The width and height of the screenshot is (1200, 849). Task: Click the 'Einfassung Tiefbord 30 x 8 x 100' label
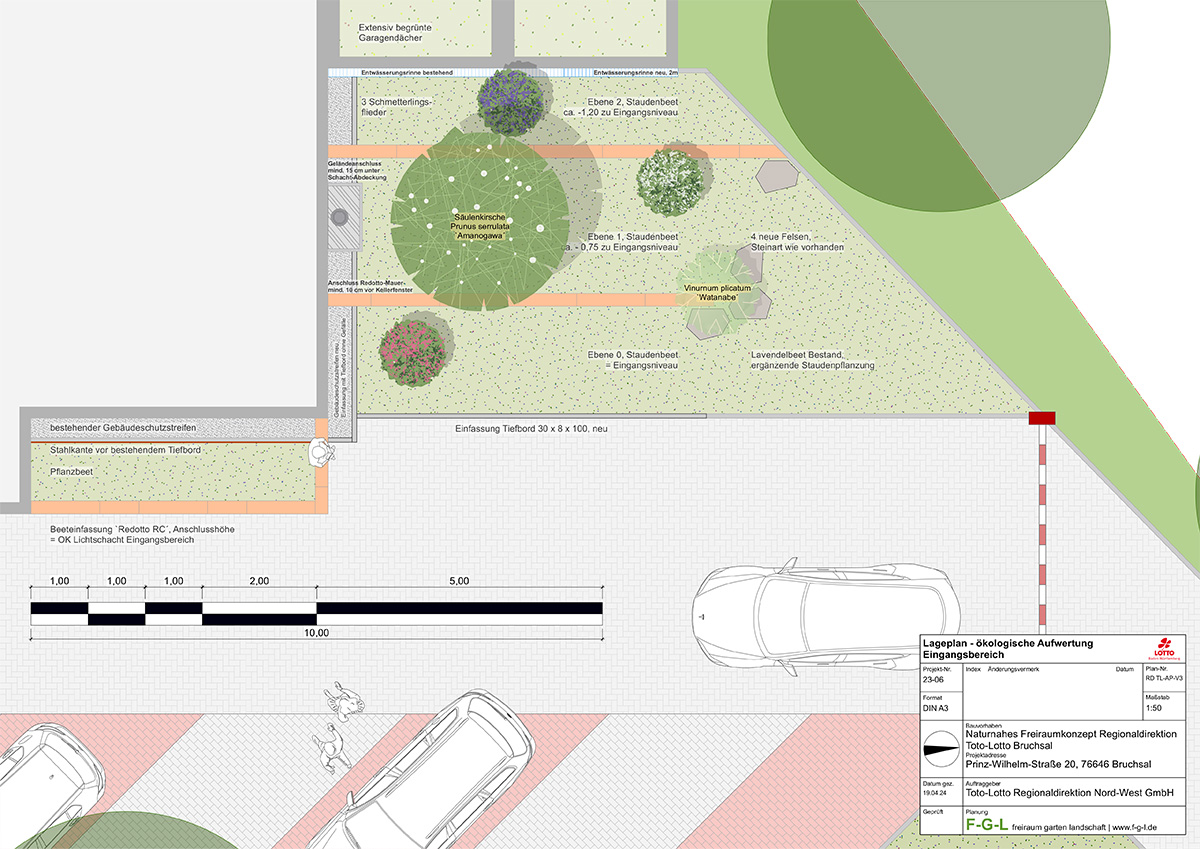531,428
